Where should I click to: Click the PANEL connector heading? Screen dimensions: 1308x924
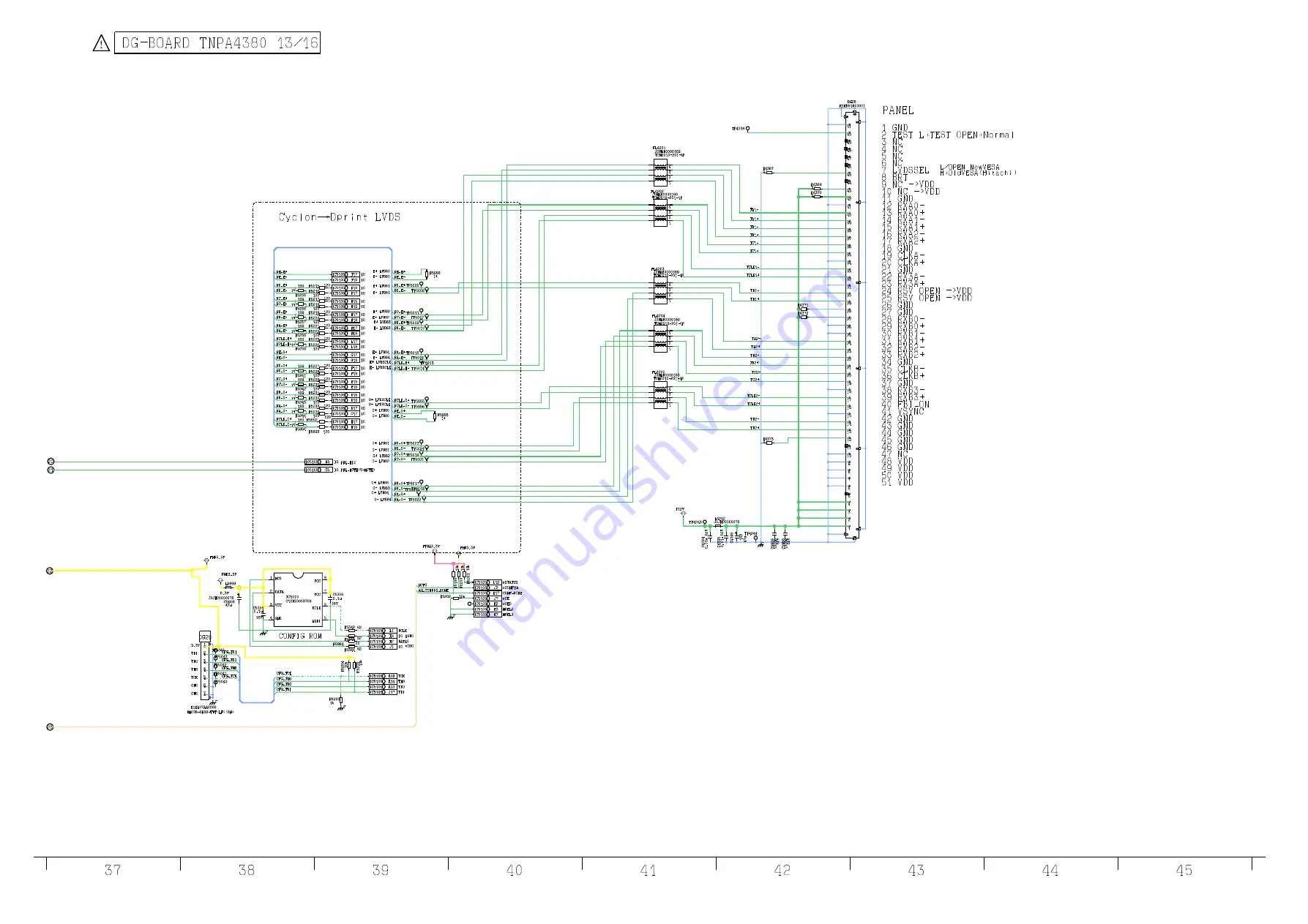[898, 110]
